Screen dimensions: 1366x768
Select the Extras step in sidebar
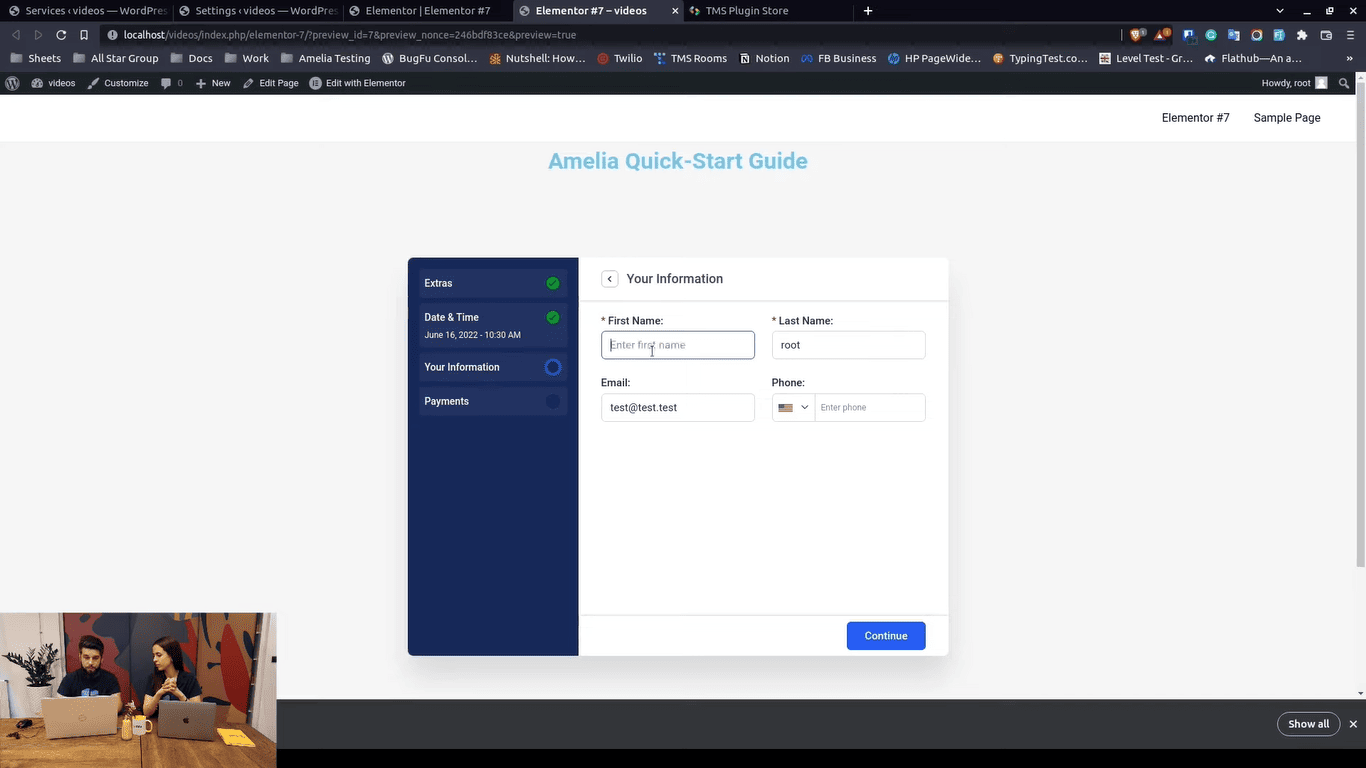pos(493,283)
